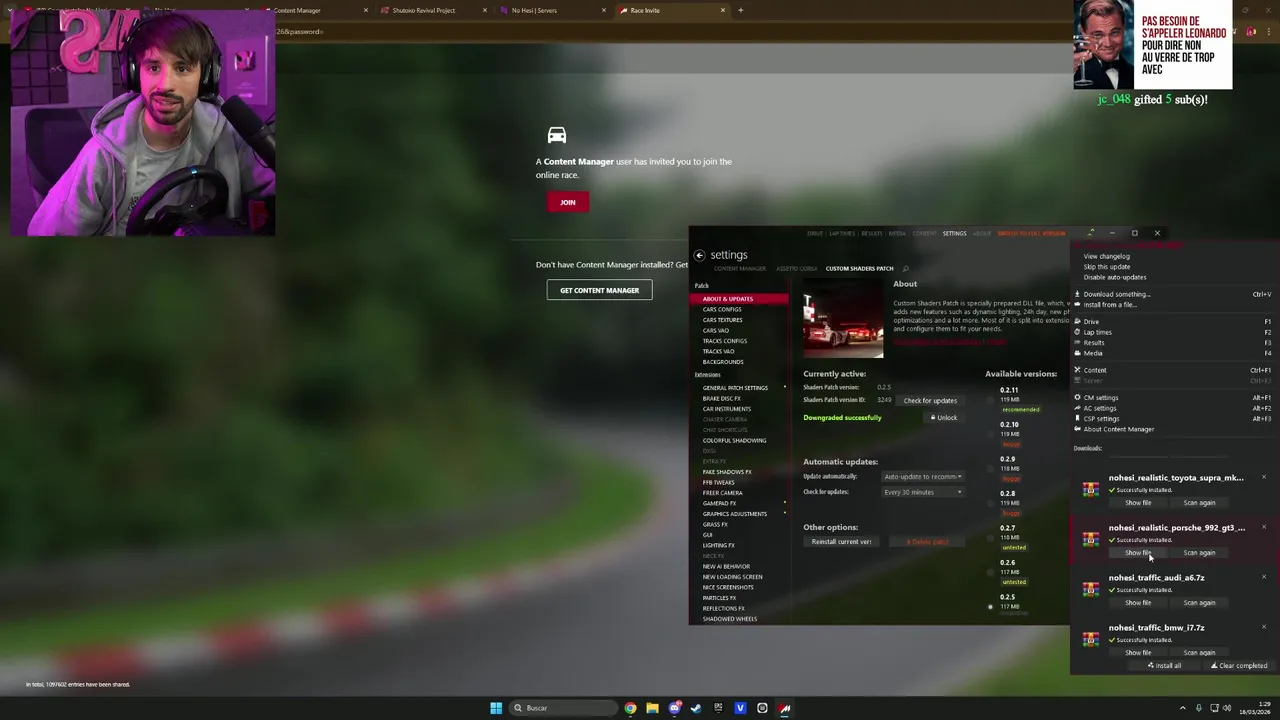Screen dimensions: 1280x720
Task: Open the Check for updates interval dropdown
Action: 922,492
